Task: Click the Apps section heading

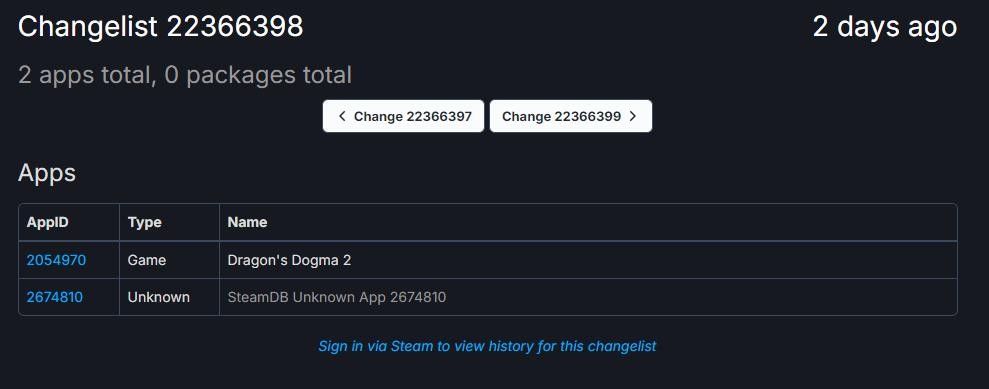Action: pos(47,173)
